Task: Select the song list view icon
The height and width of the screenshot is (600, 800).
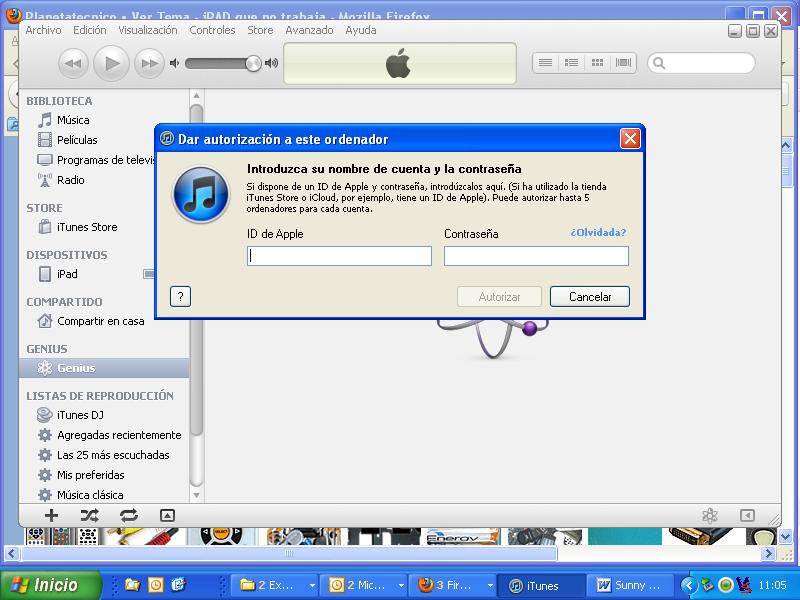Action: point(545,63)
